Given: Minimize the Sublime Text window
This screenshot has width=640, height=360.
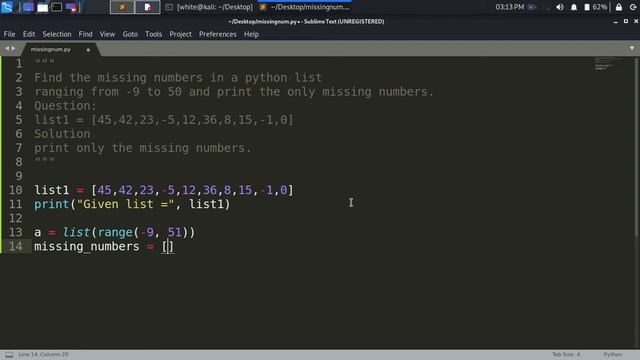Looking at the screenshot, I should tap(616, 22).
